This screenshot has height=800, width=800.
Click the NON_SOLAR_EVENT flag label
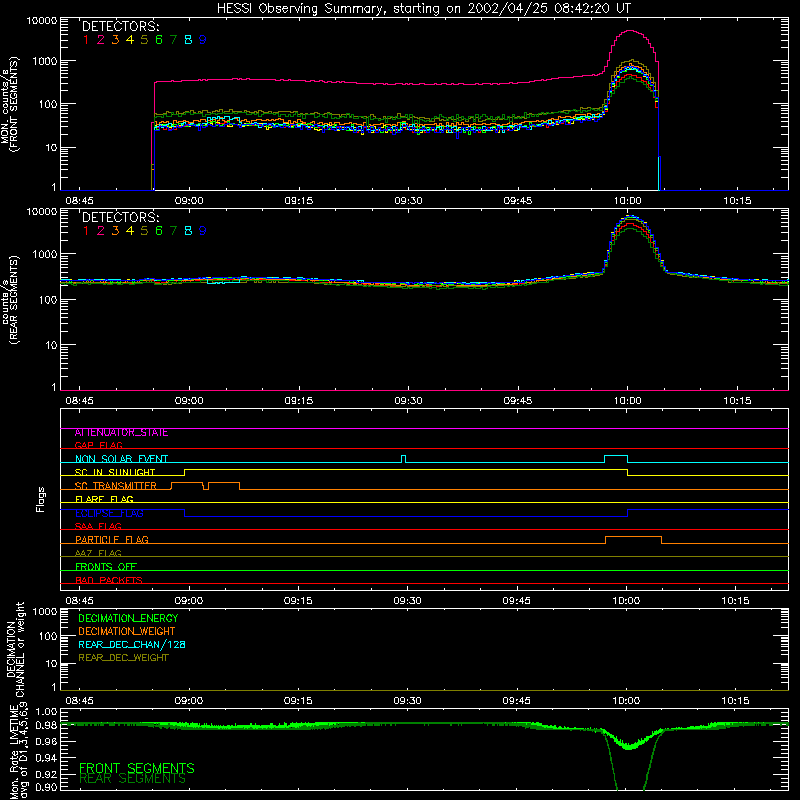(x=121, y=459)
